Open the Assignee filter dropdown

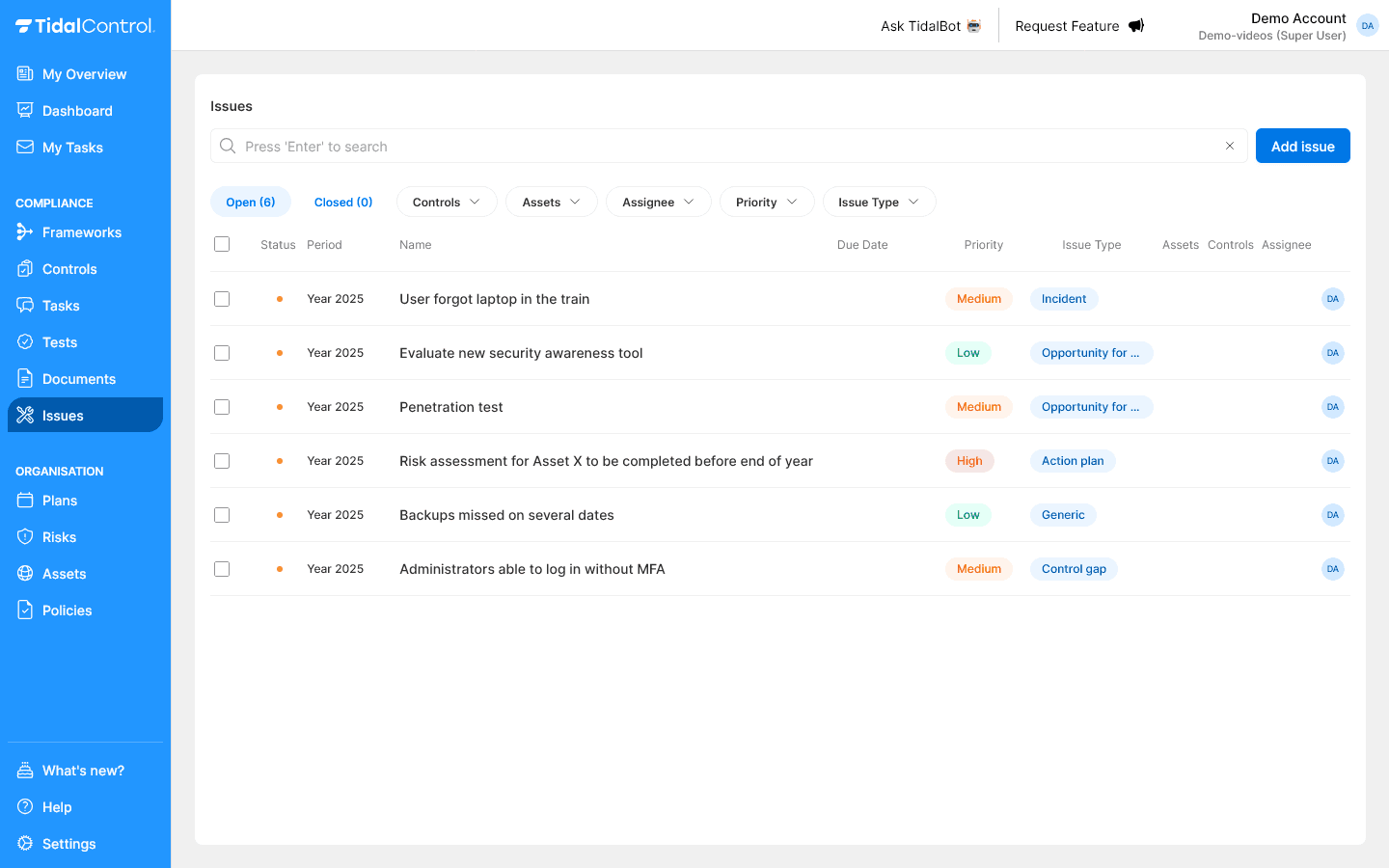tap(658, 202)
